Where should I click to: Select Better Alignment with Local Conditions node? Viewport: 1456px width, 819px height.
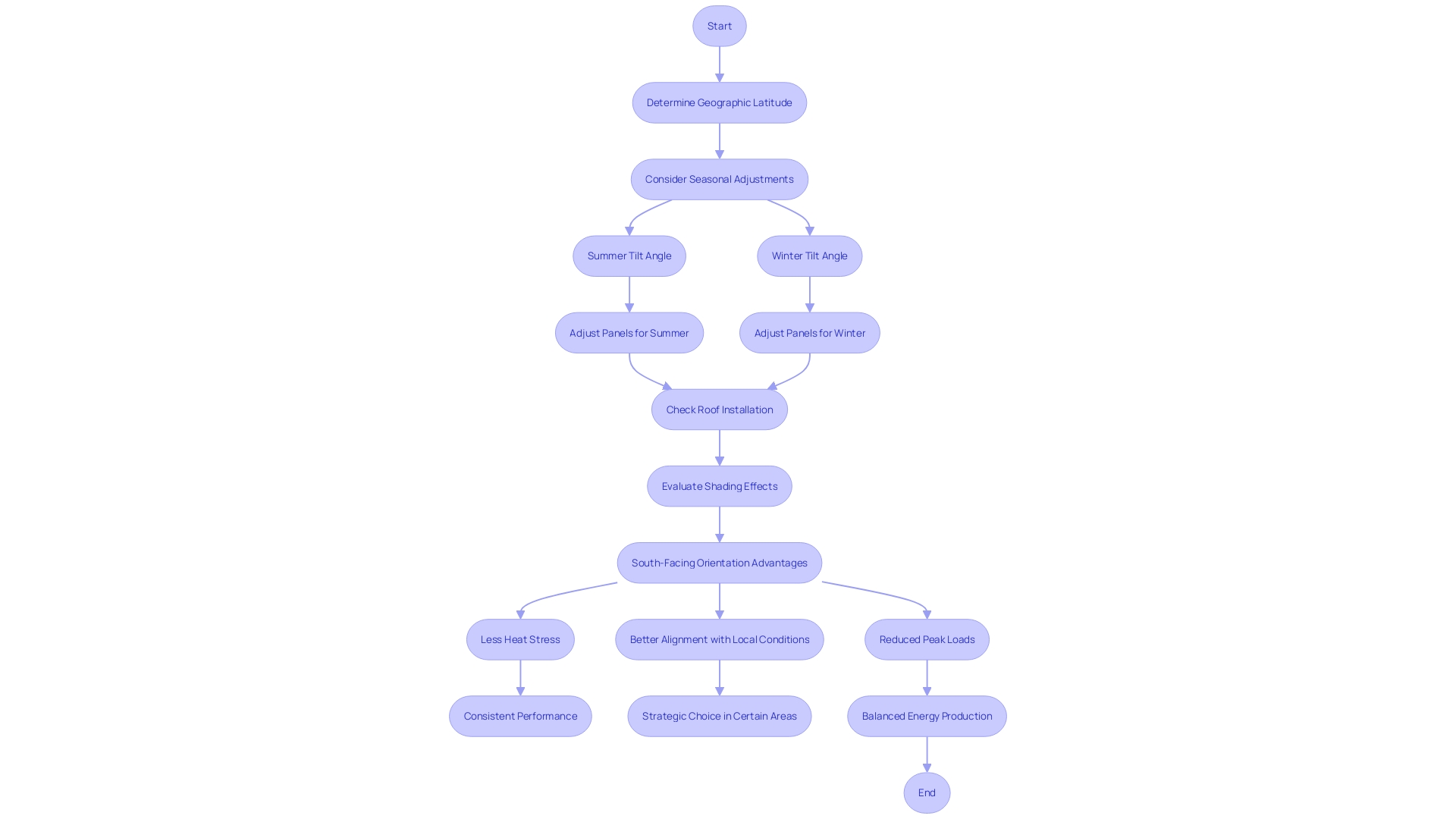pyautogui.click(x=720, y=639)
